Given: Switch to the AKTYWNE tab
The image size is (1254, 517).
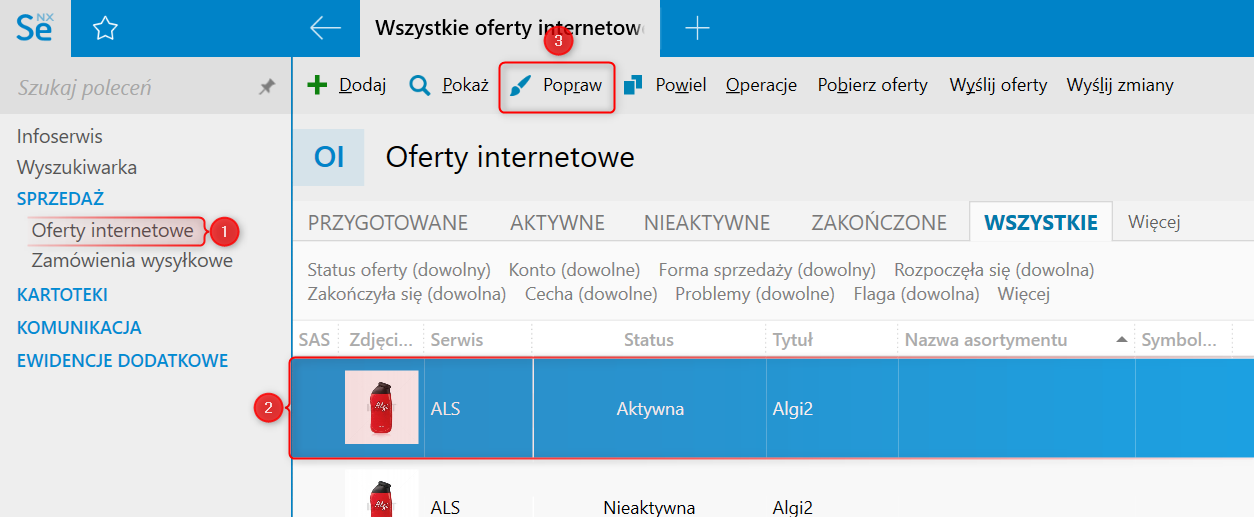Looking at the screenshot, I should point(557,222).
